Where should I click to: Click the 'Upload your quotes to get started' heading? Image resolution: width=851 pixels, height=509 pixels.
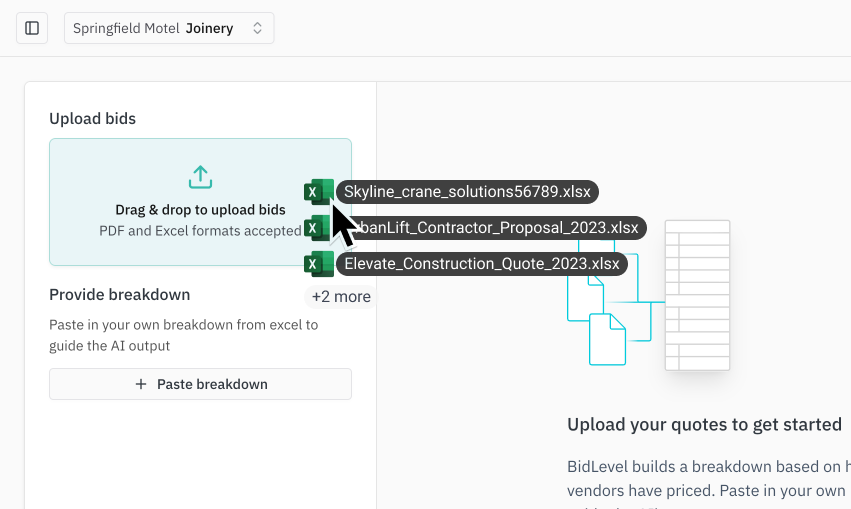[704, 425]
